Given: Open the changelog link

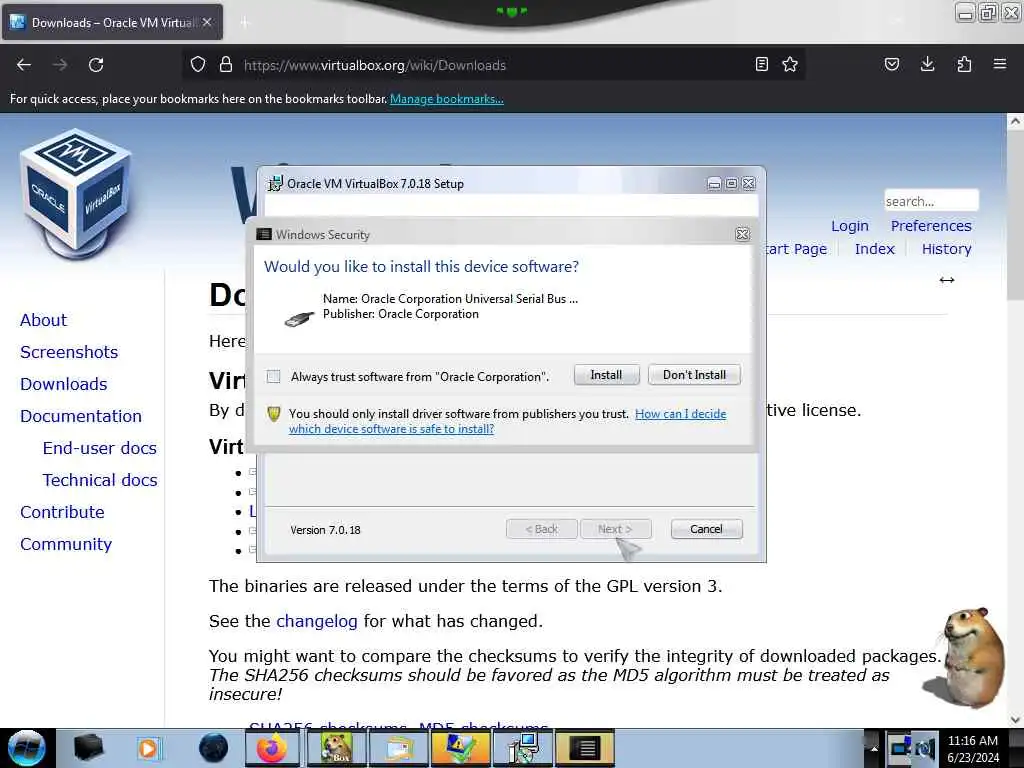Looking at the screenshot, I should click(317, 621).
